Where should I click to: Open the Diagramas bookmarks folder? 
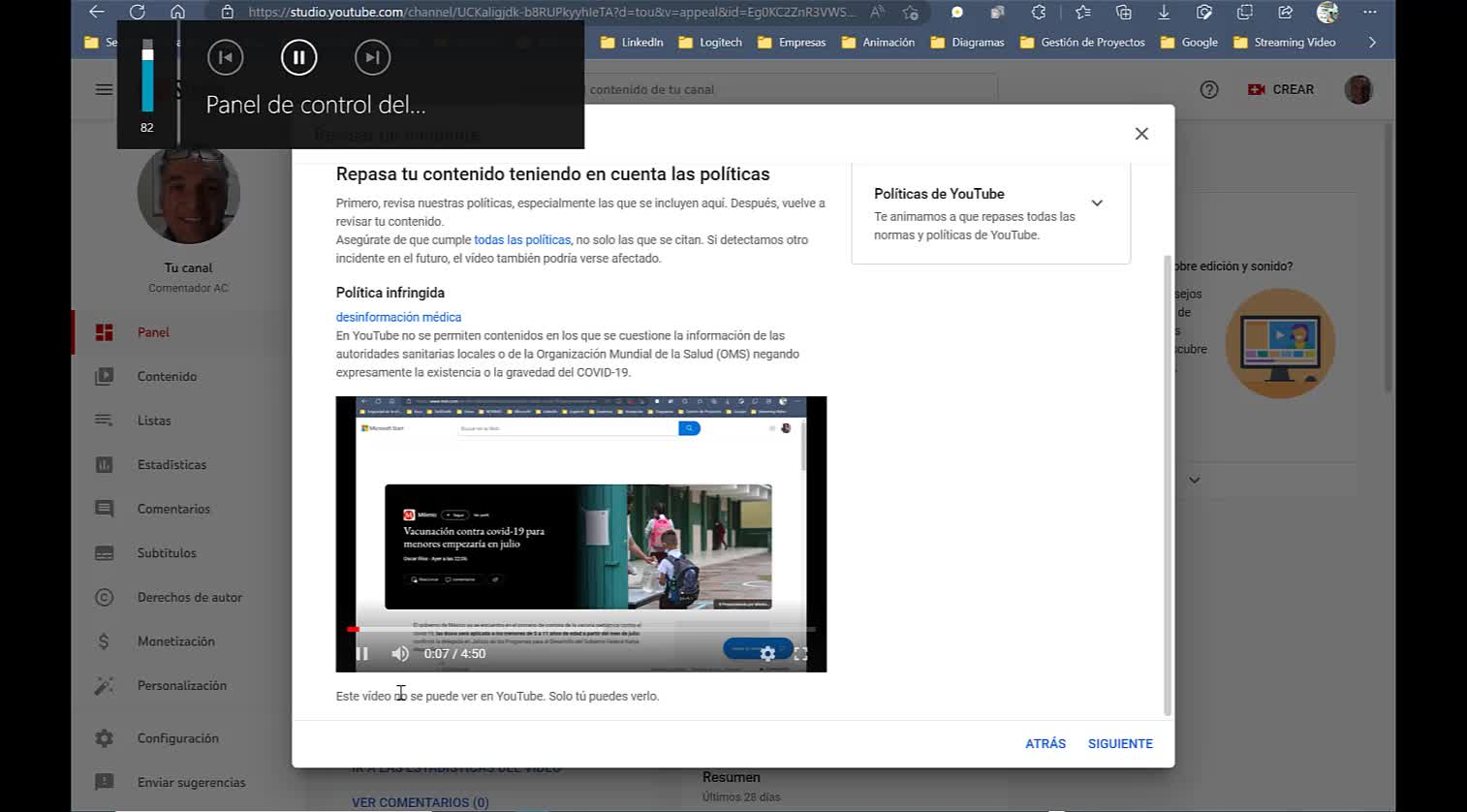point(967,42)
